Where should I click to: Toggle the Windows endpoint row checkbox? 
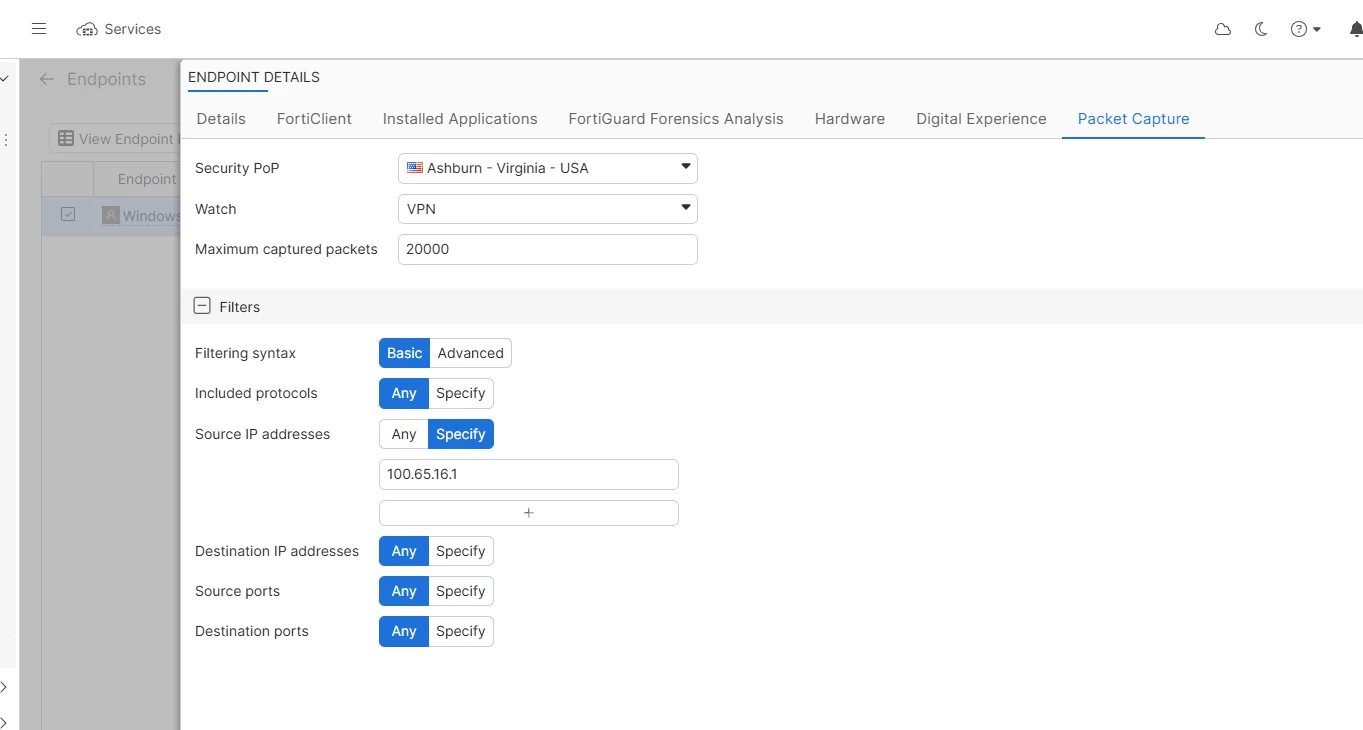click(68, 214)
